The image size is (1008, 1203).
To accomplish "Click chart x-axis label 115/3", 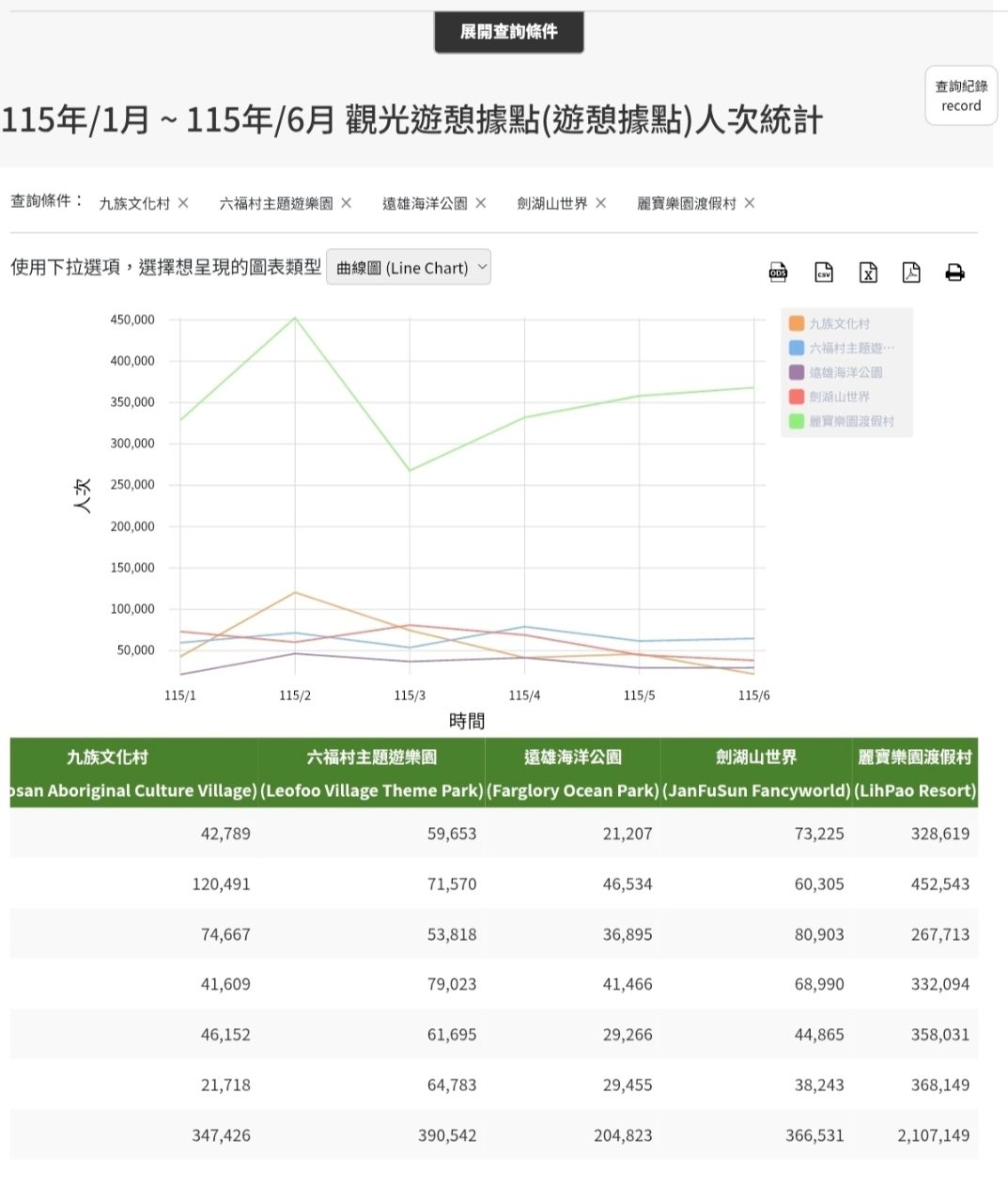I will pyautogui.click(x=410, y=695).
